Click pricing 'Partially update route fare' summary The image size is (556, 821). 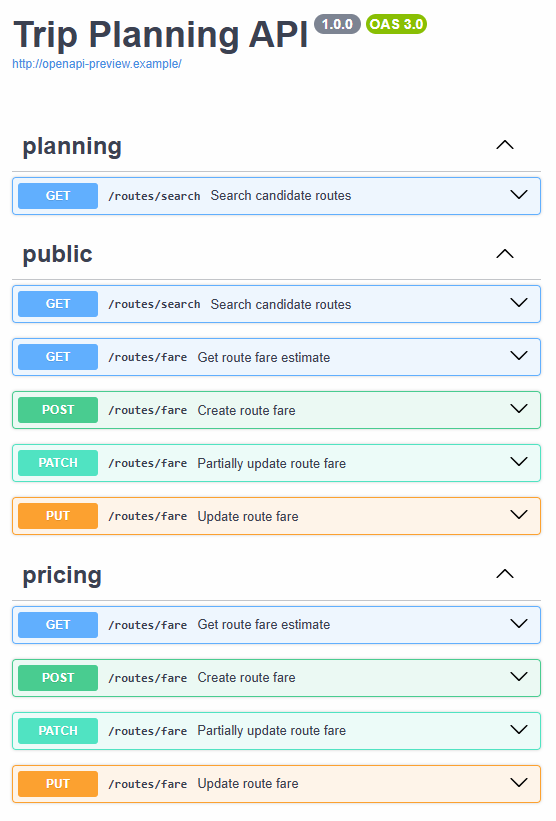point(271,731)
